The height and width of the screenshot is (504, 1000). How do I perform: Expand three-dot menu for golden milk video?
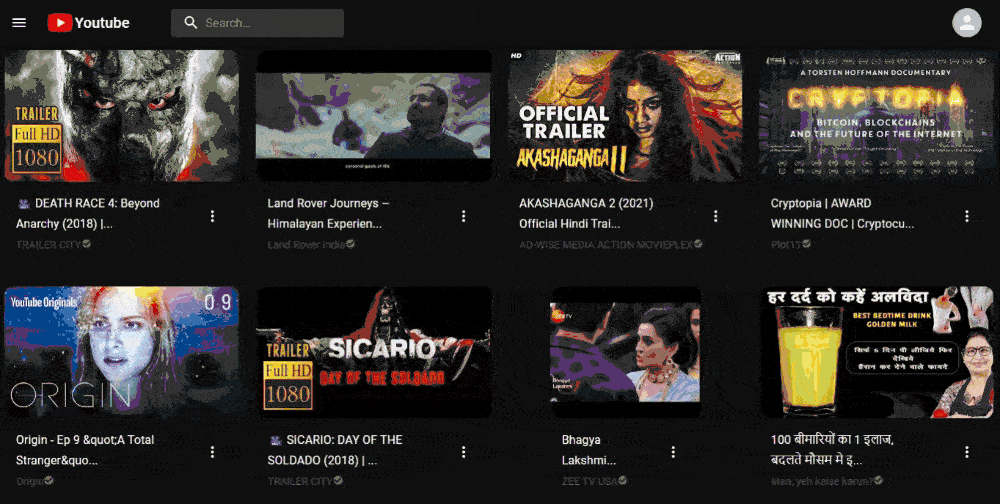pyautogui.click(x=967, y=452)
